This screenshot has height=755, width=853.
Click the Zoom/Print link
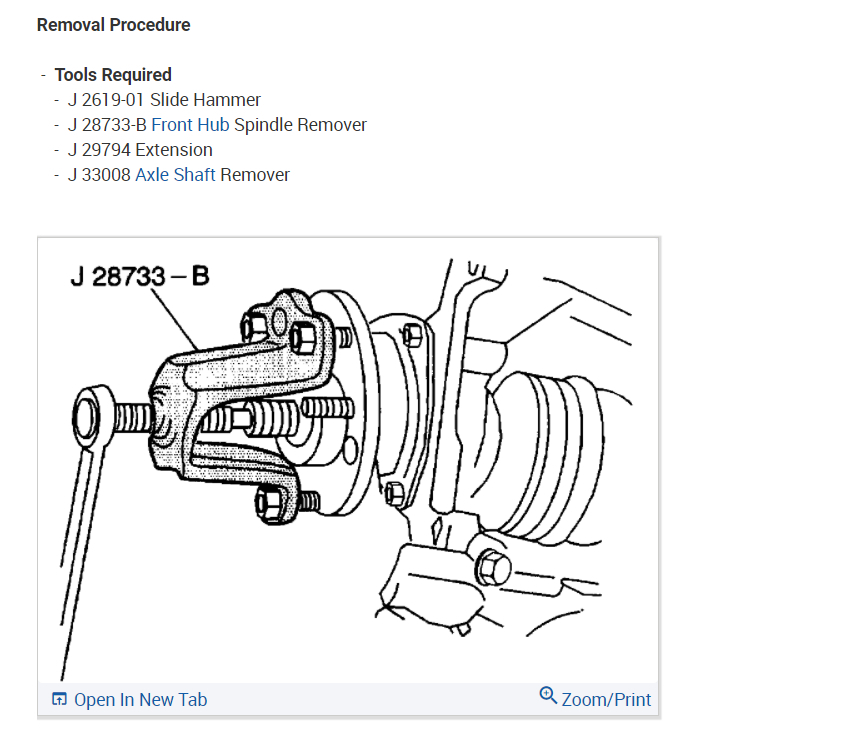pos(606,700)
